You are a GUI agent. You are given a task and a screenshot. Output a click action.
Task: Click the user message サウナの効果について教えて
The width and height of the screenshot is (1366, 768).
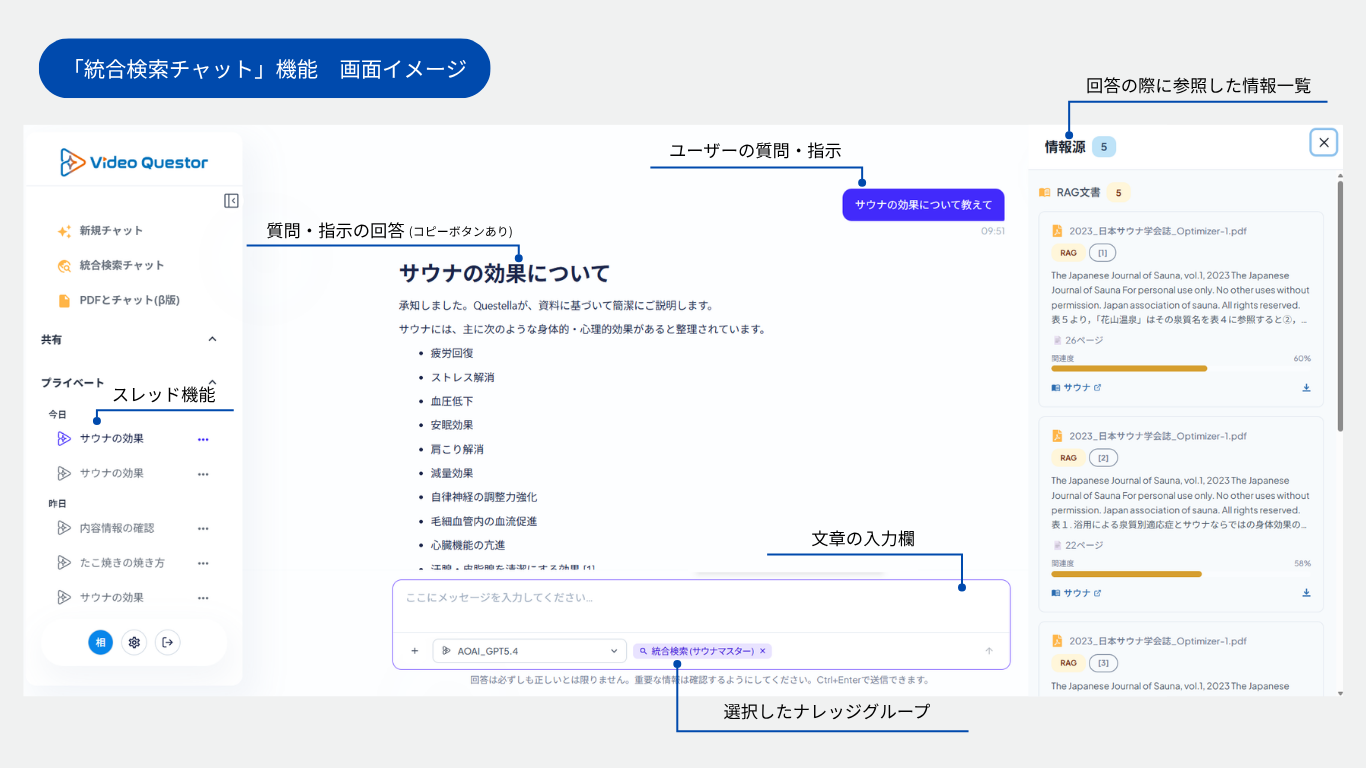click(923, 205)
